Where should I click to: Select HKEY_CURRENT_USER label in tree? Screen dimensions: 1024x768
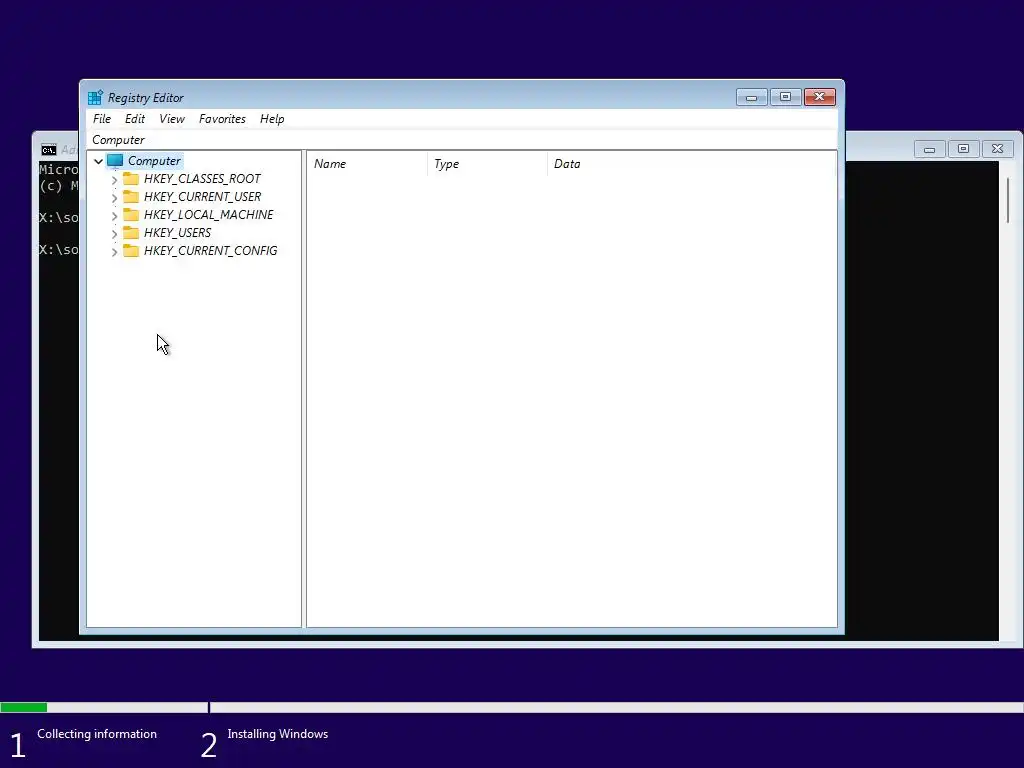202,197
